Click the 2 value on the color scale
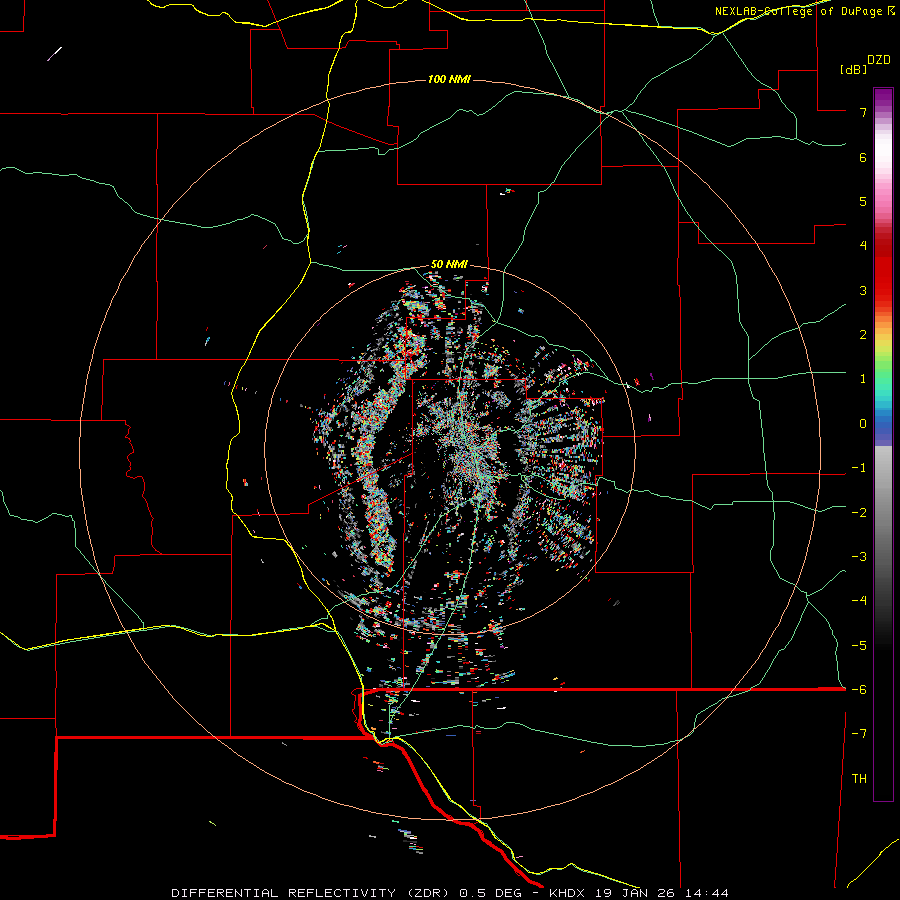The image size is (900, 900). pos(863,335)
